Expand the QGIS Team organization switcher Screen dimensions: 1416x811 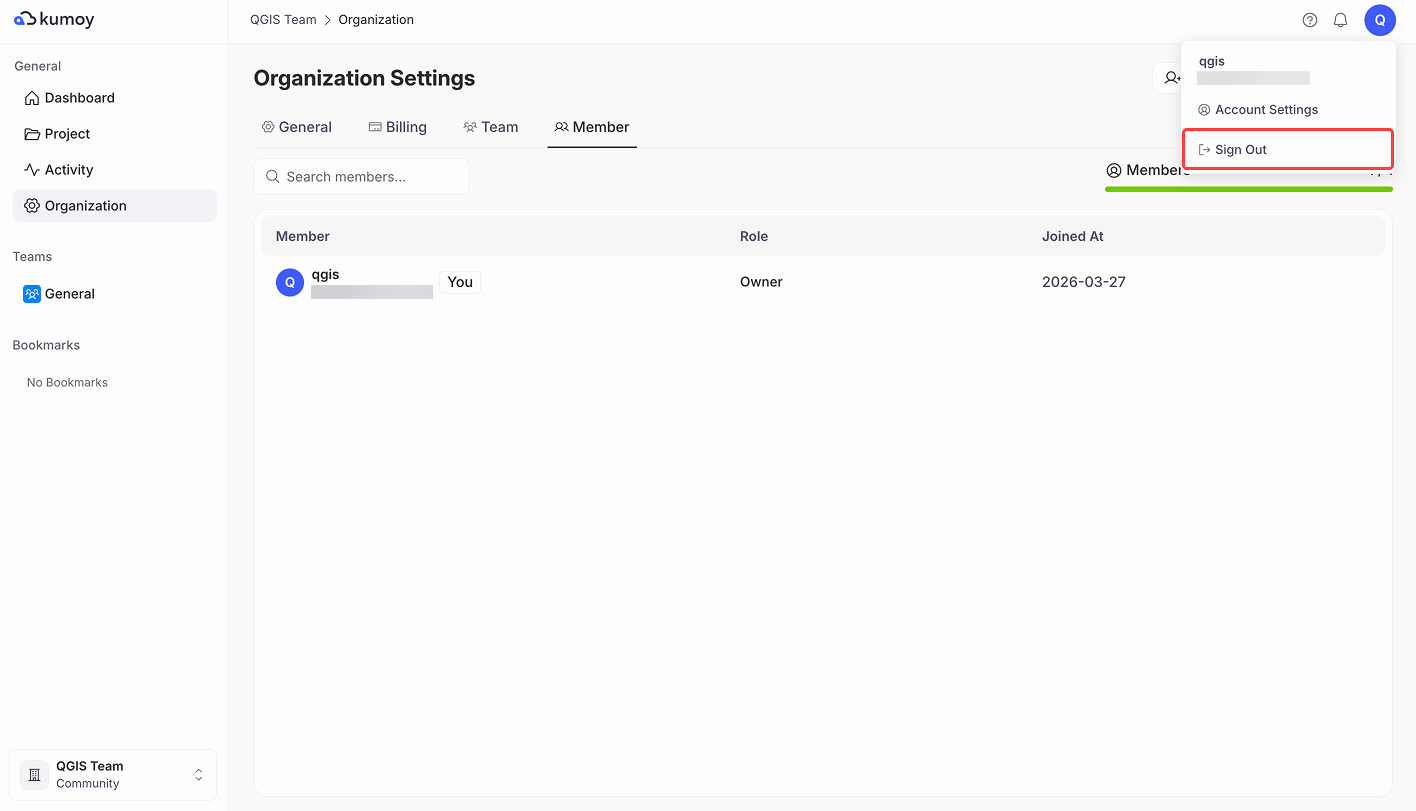click(x=113, y=775)
